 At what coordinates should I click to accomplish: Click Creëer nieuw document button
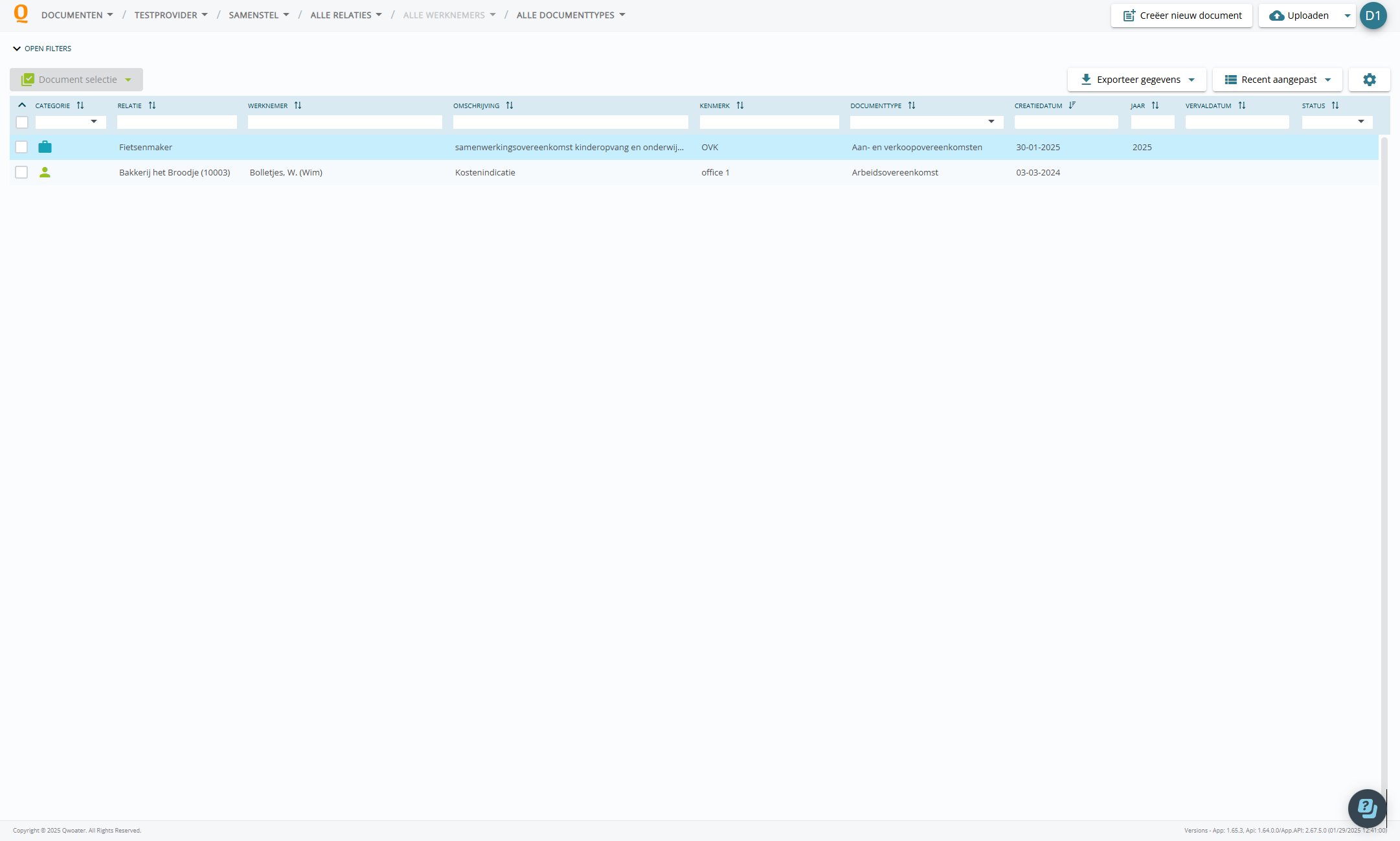(x=1182, y=16)
